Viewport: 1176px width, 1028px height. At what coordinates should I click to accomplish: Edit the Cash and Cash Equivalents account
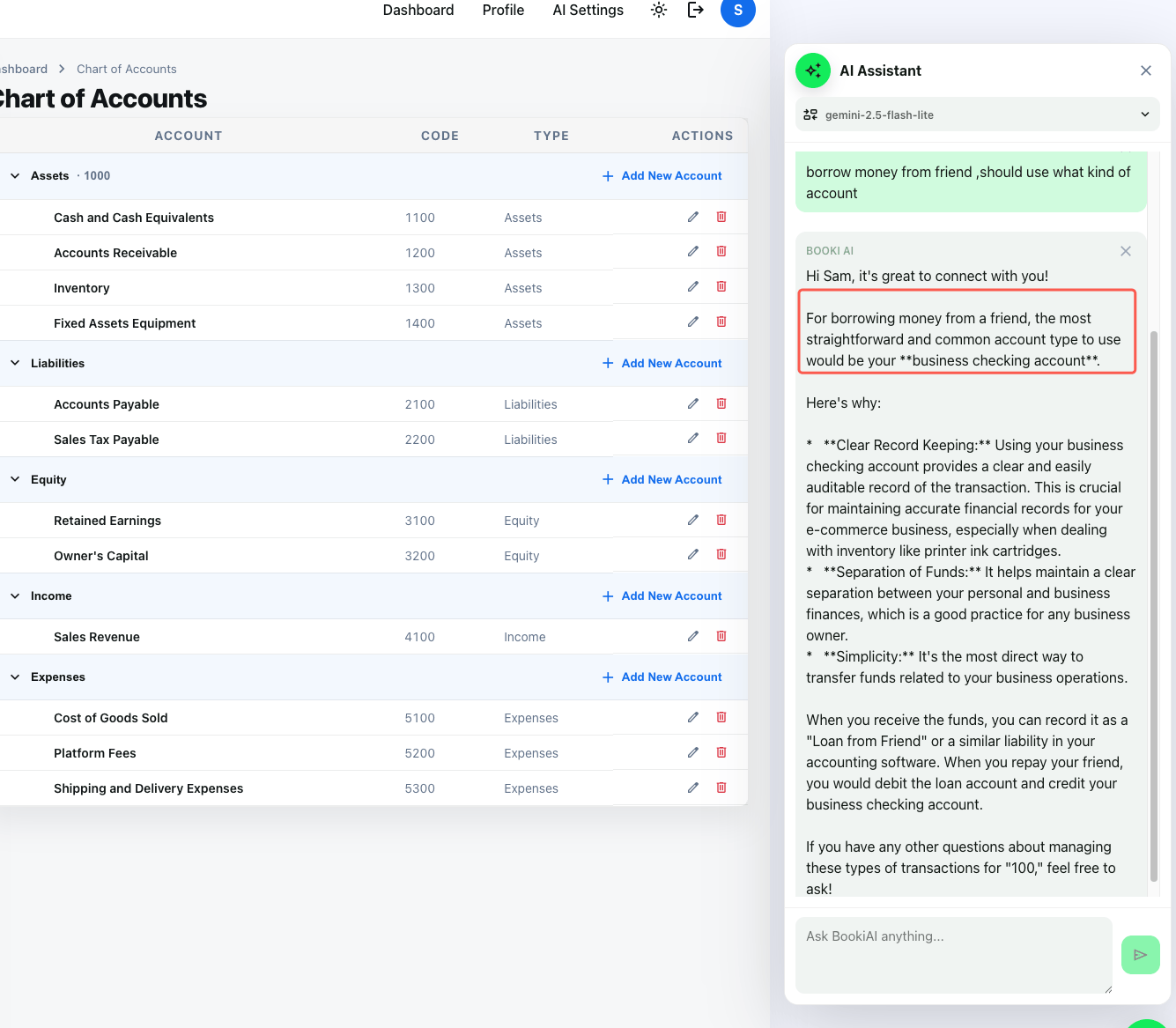tap(692, 216)
